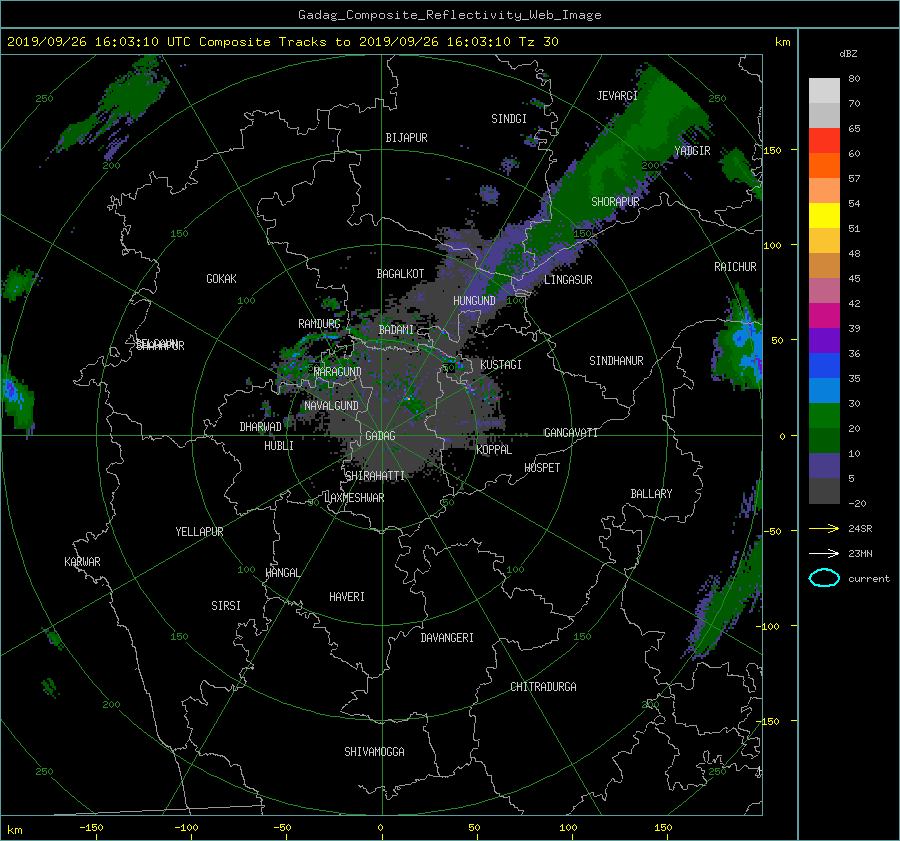
Task: Click the SINDGI city label
Action: coord(509,119)
